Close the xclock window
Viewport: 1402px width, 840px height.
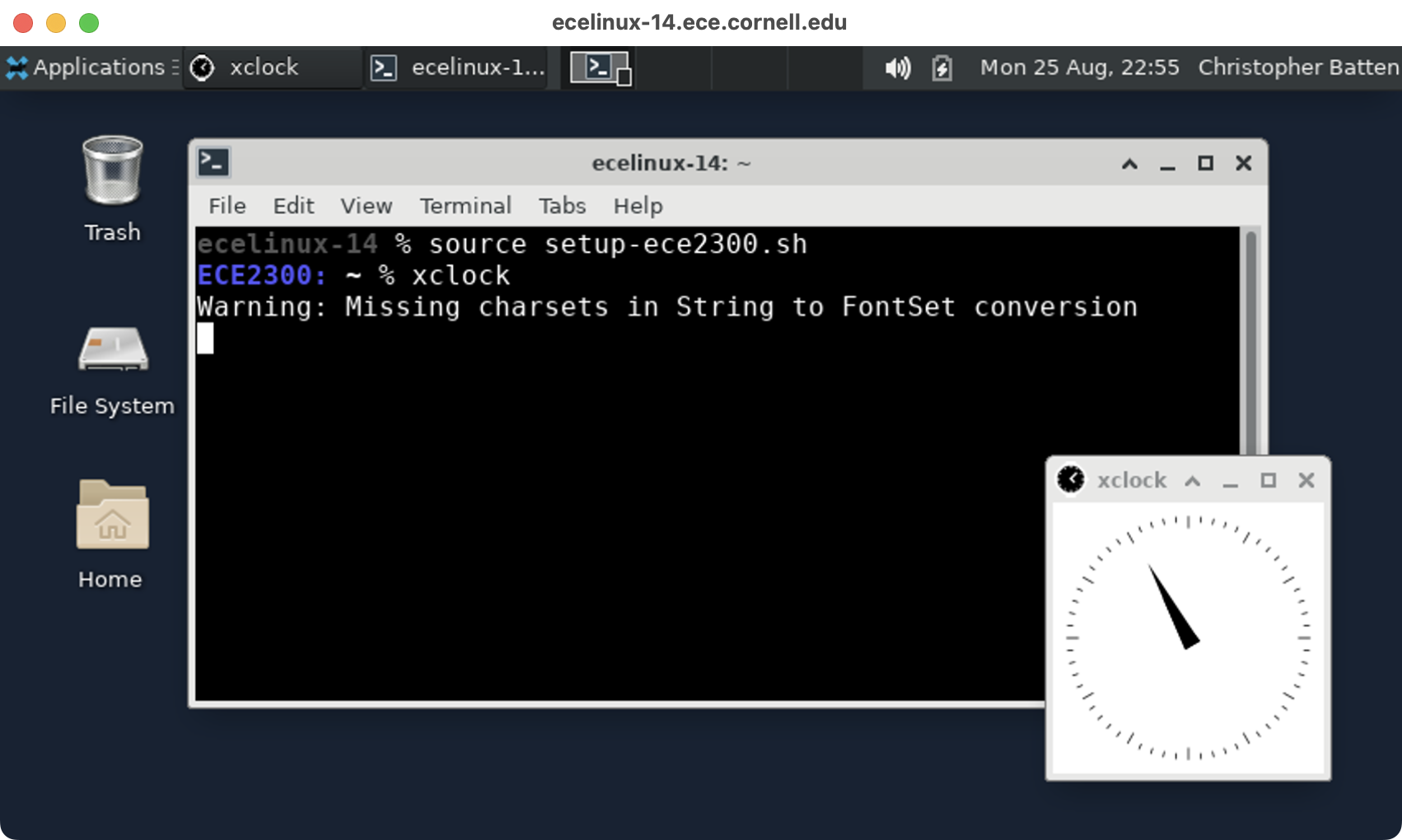1306,480
